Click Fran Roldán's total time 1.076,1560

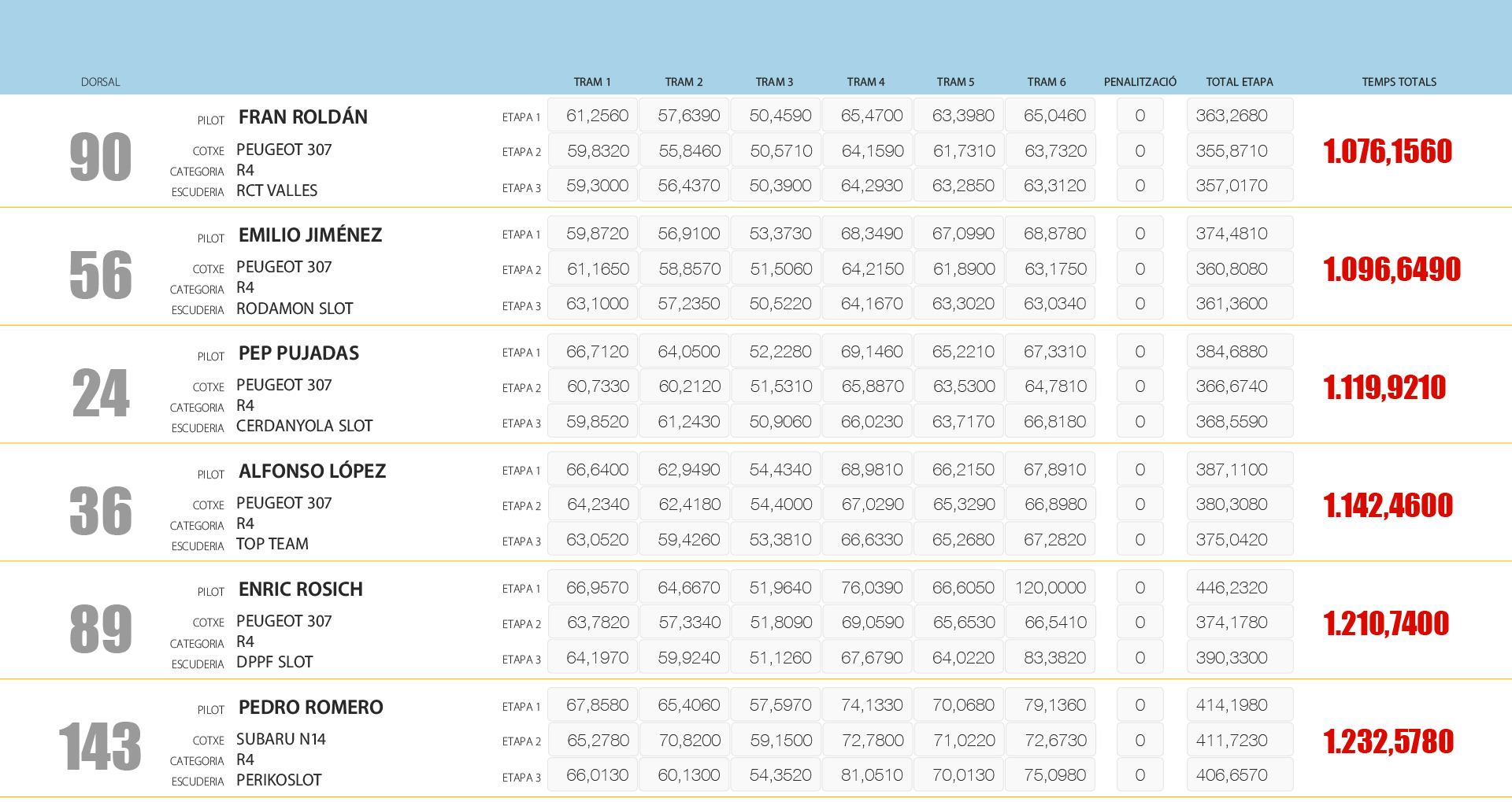point(1387,151)
